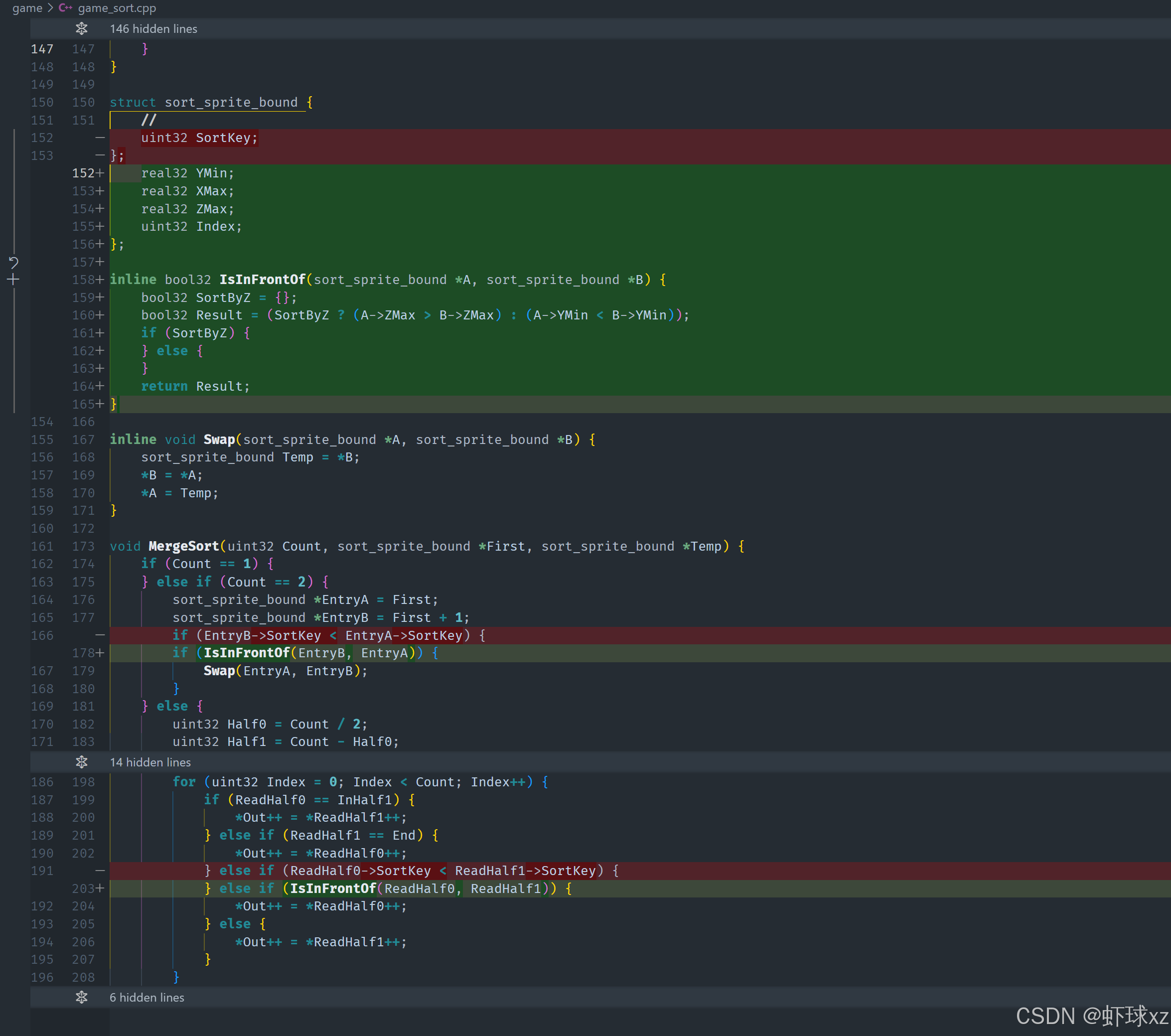Viewport: 1171px width, 1036px height.
Task: Open the game folder breadcrumb
Action: [27, 8]
